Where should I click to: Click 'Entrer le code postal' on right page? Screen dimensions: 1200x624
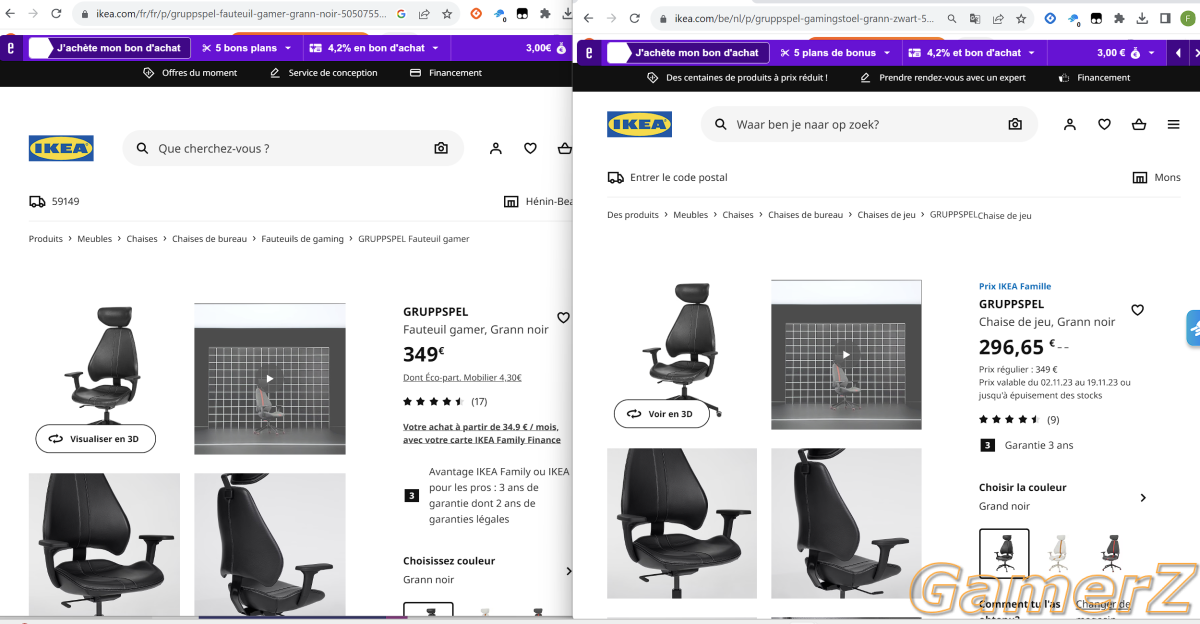[x=667, y=178]
